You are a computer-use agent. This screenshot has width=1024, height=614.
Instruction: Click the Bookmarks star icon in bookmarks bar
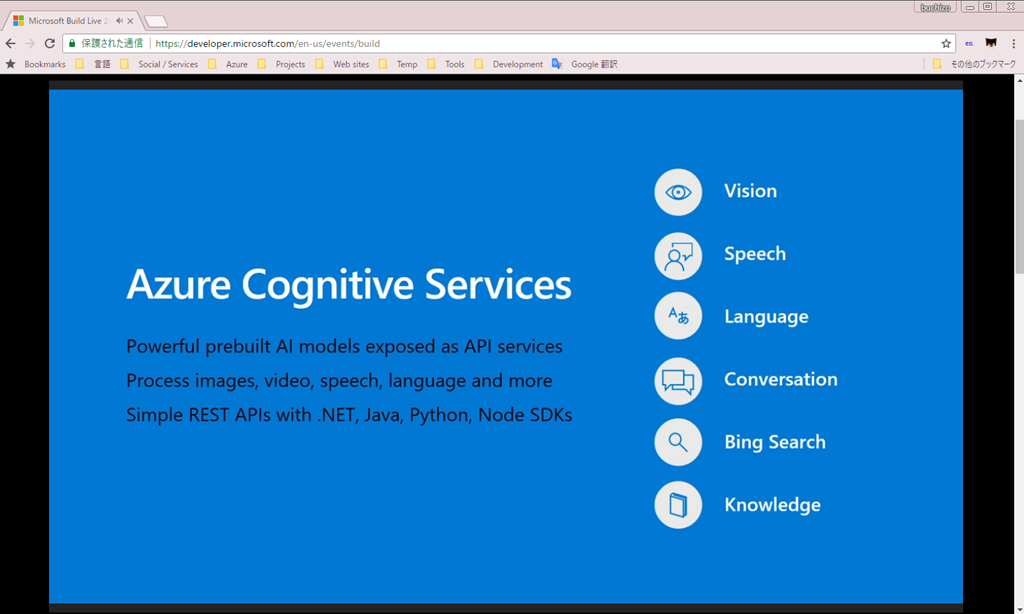(10, 64)
